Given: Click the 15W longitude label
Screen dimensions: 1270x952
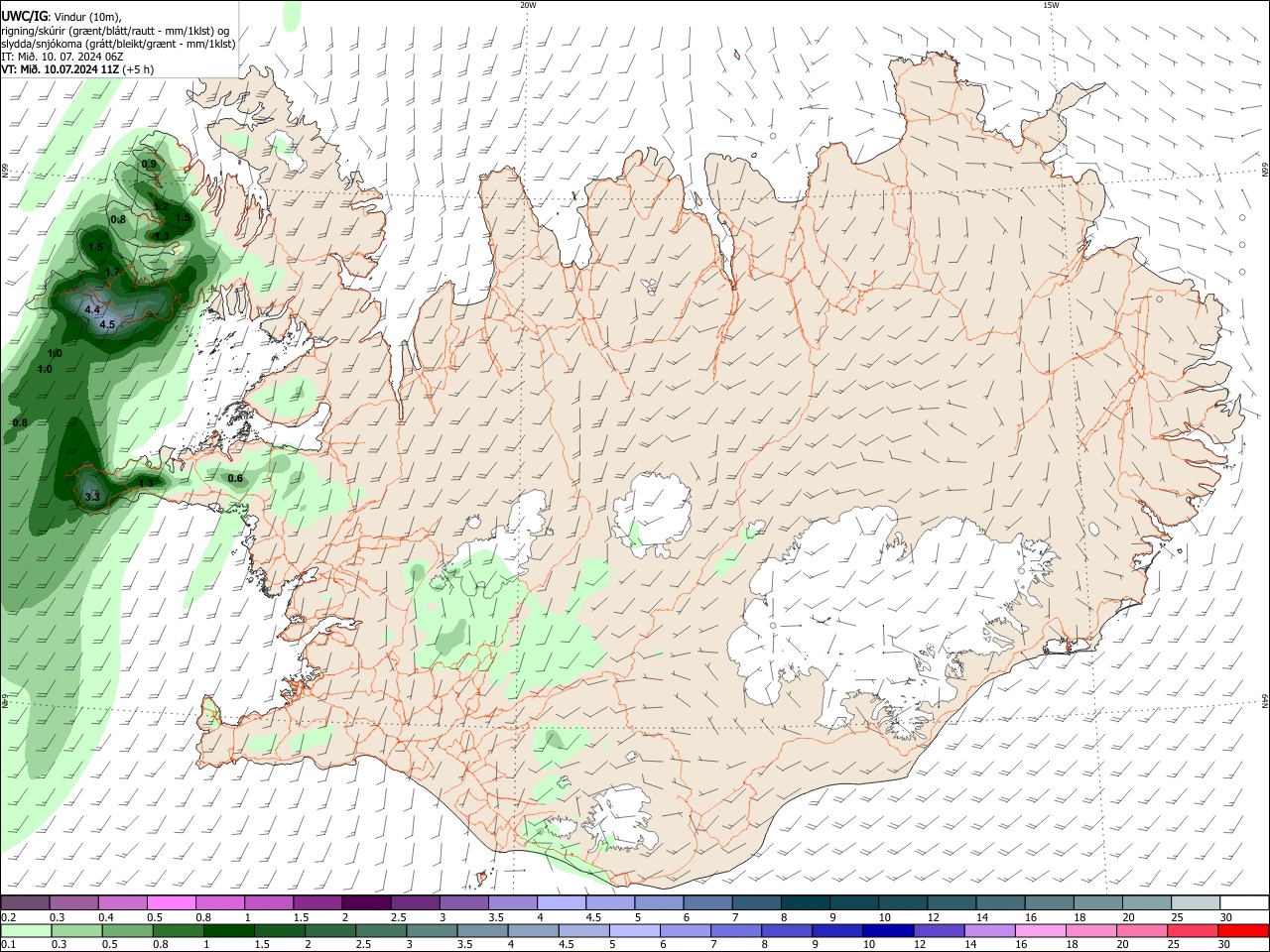Looking at the screenshot, I should (1051, 5).
